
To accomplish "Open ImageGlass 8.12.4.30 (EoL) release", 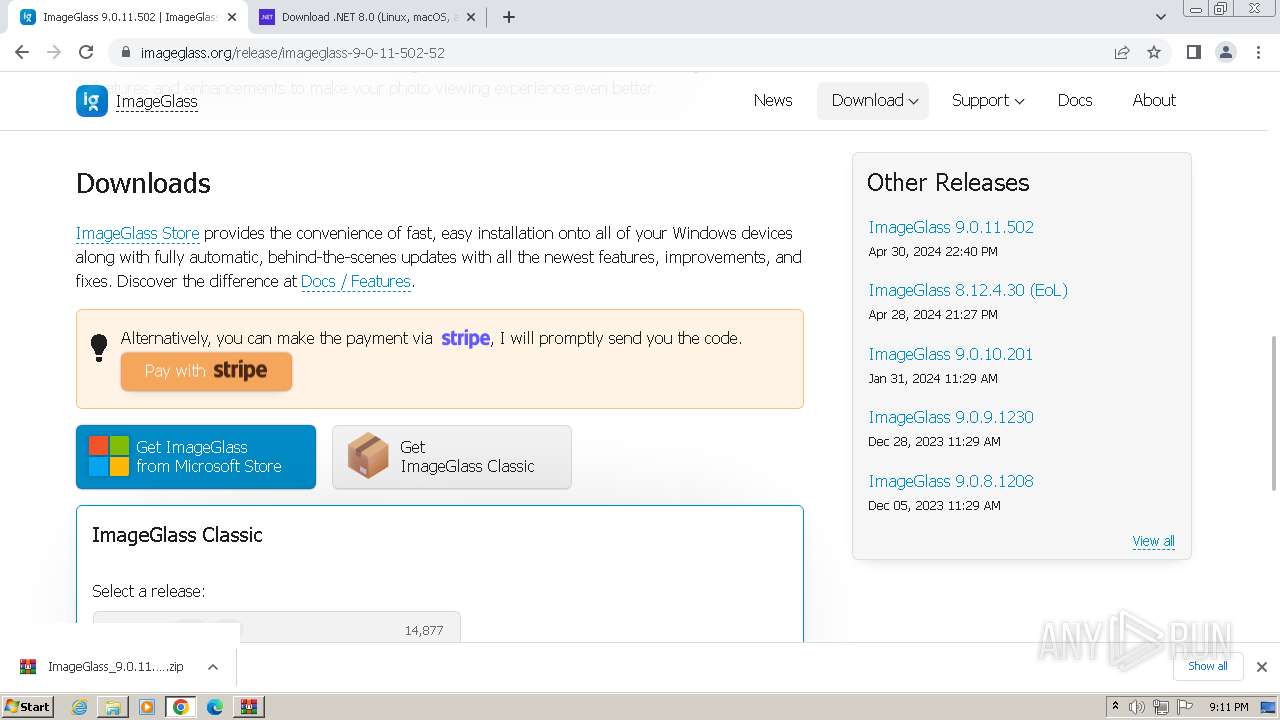I will coord(968,290).
